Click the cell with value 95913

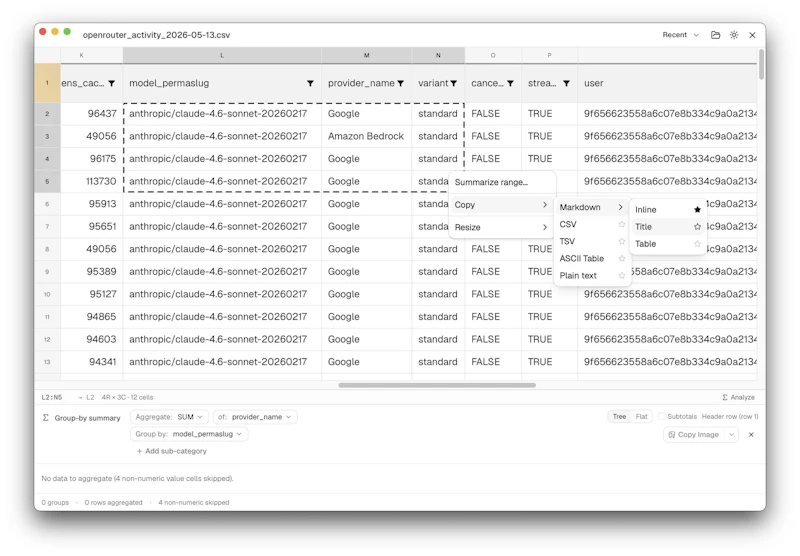coord(91,204)
